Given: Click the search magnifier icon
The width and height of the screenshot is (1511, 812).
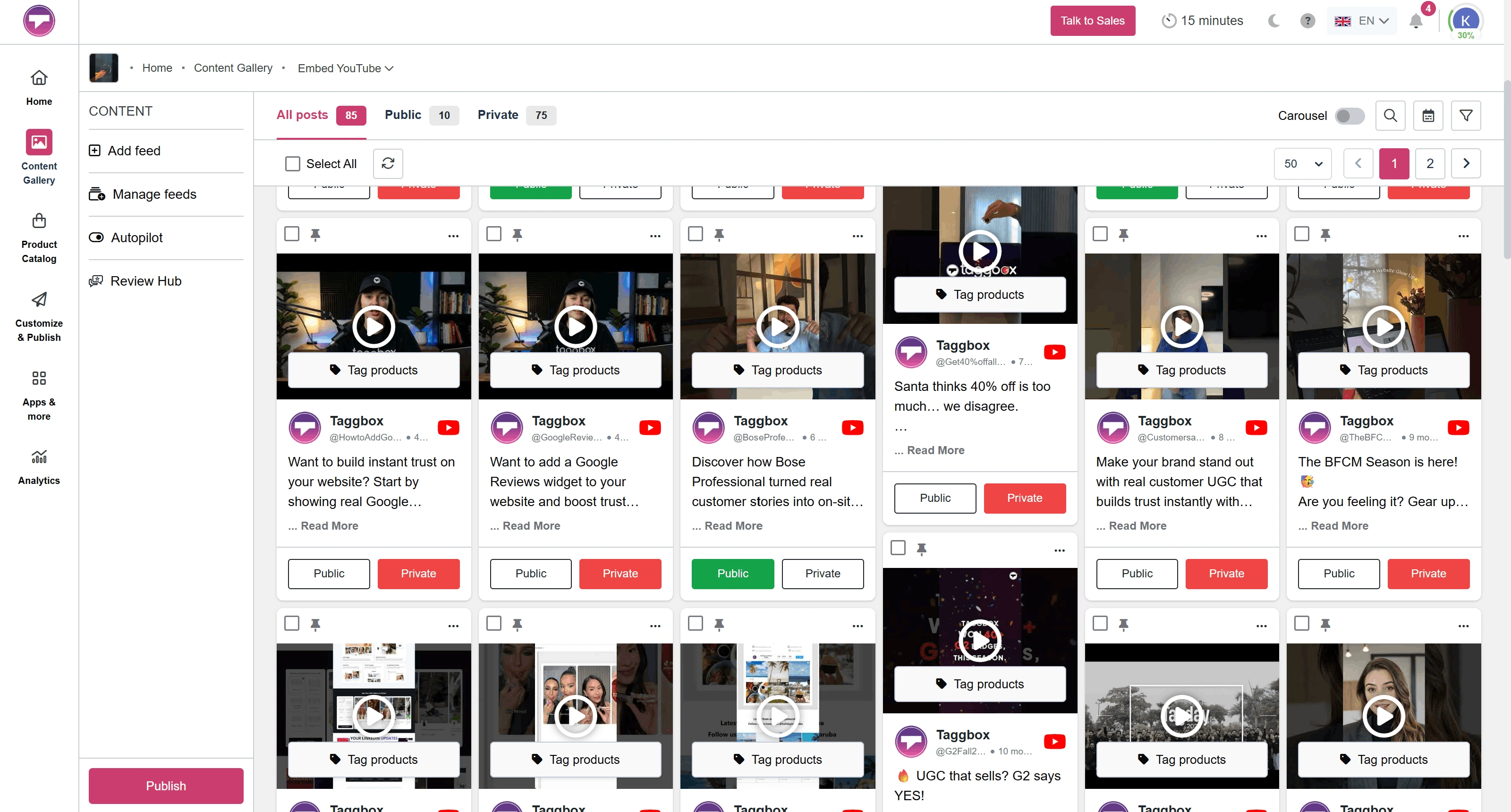Looking at the screenshot, I should 1390,116.
